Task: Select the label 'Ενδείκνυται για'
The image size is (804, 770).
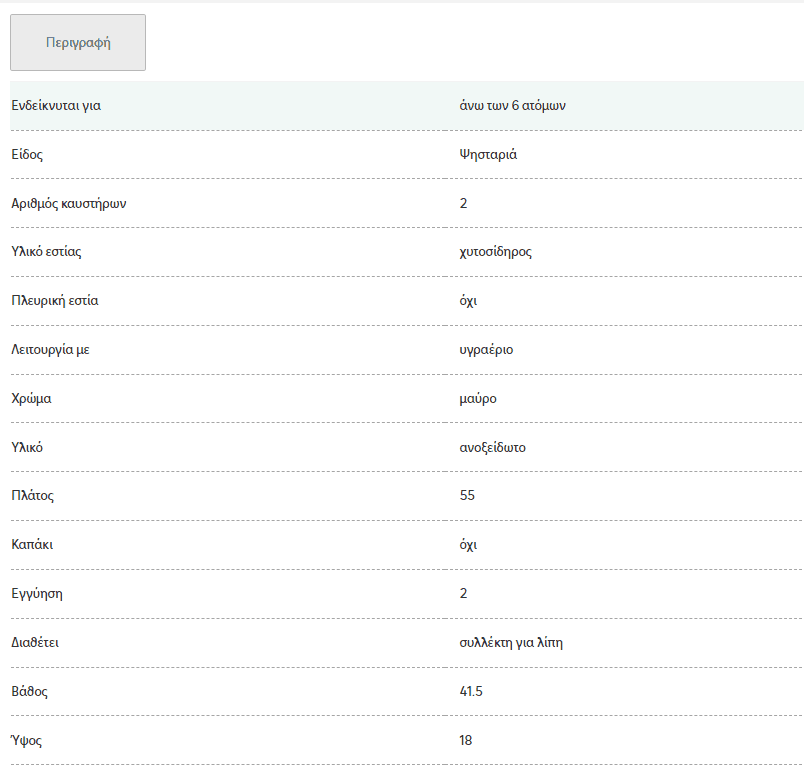Action: [x=56, y=106]
